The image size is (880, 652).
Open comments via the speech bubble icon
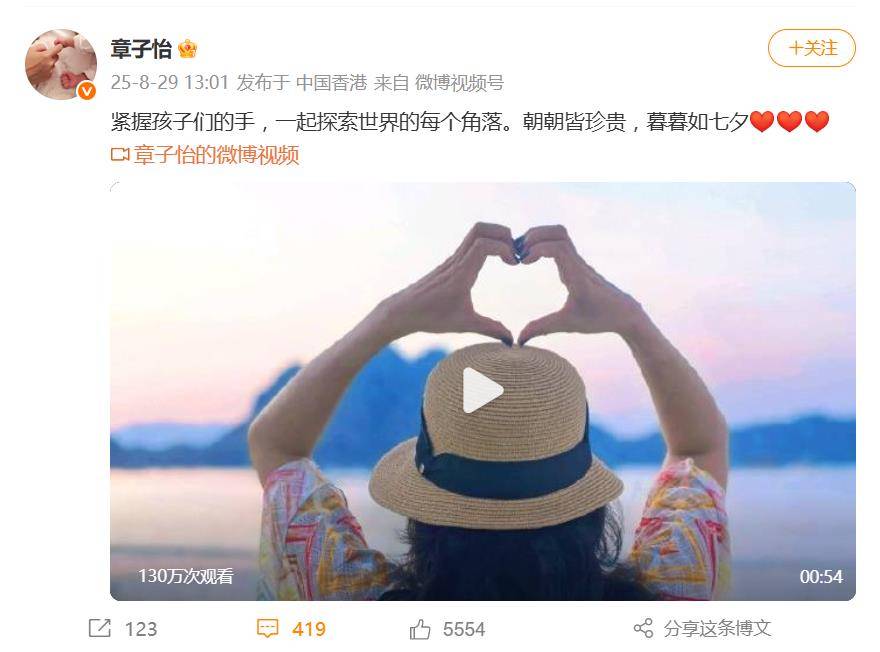[267, 628]
